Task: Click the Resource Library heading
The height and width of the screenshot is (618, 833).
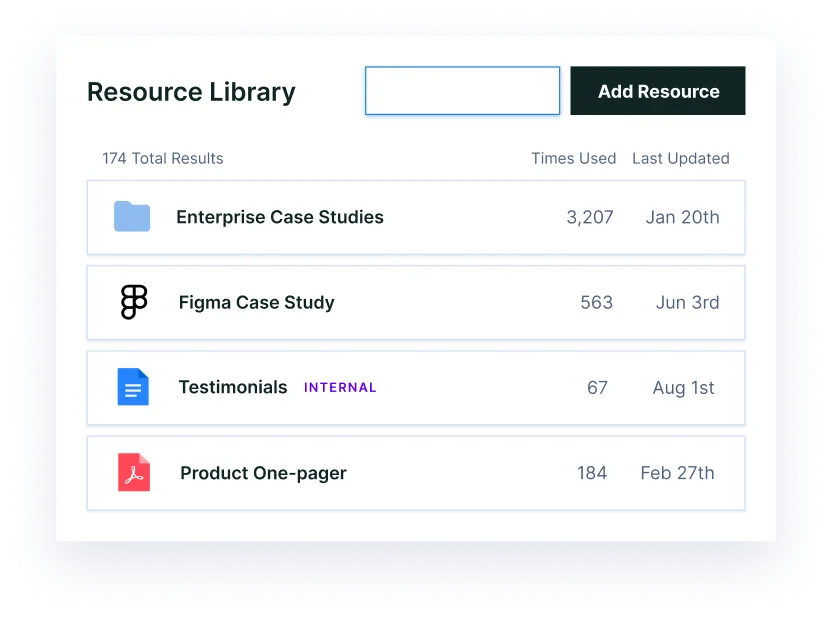Action: coord(191,92)
